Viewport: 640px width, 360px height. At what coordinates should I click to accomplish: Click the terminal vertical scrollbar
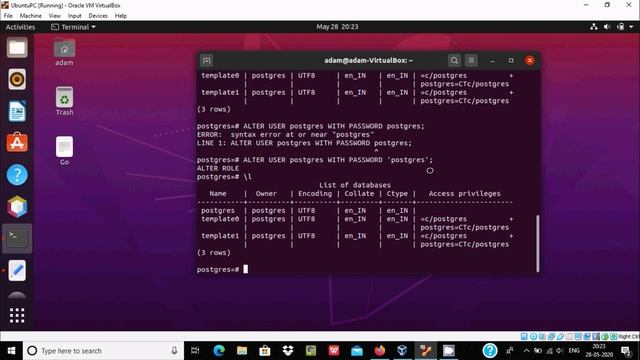point(538,243)
